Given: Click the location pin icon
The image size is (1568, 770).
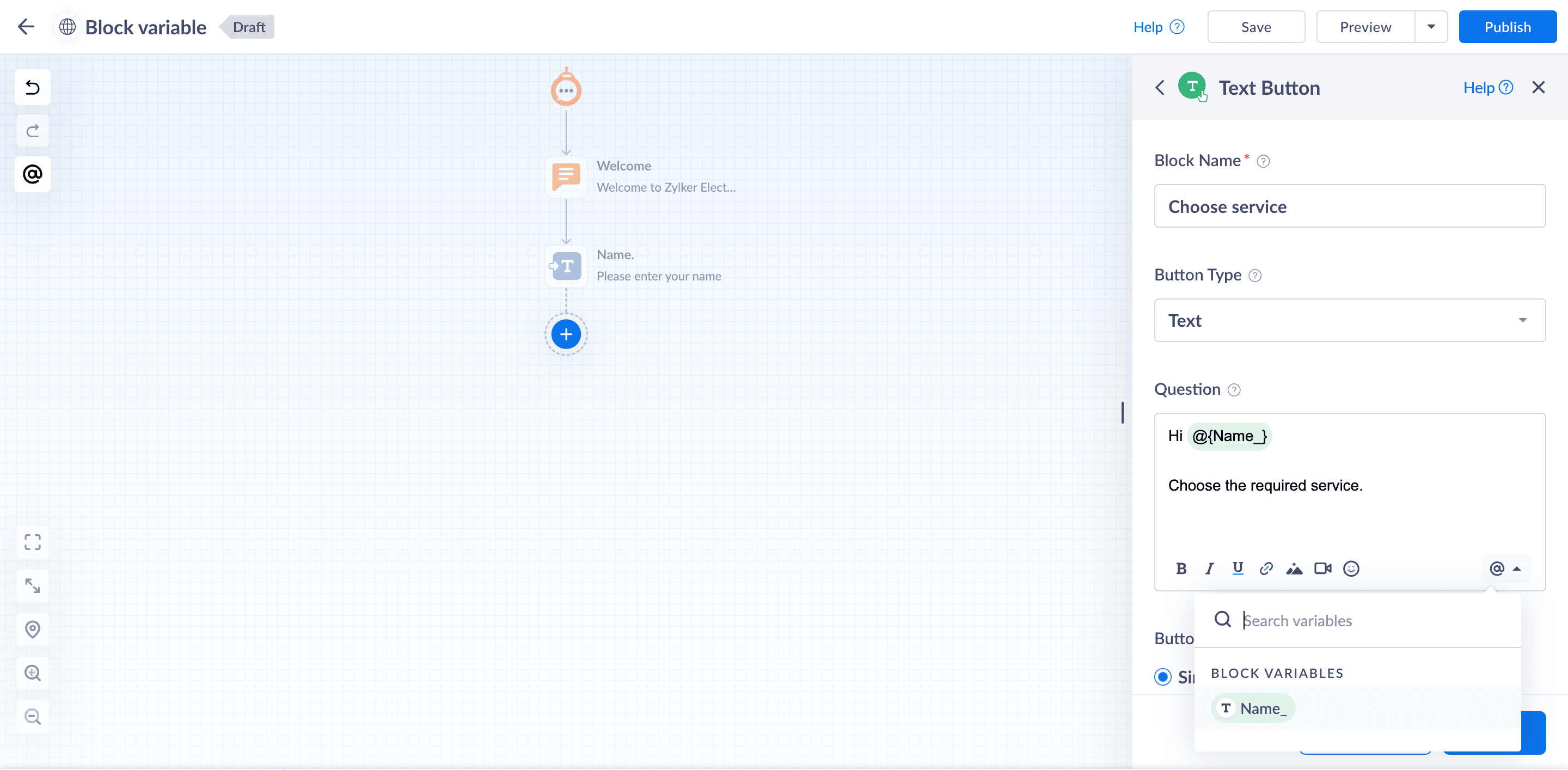Looking at the screenshot, I should pos(32,629).
